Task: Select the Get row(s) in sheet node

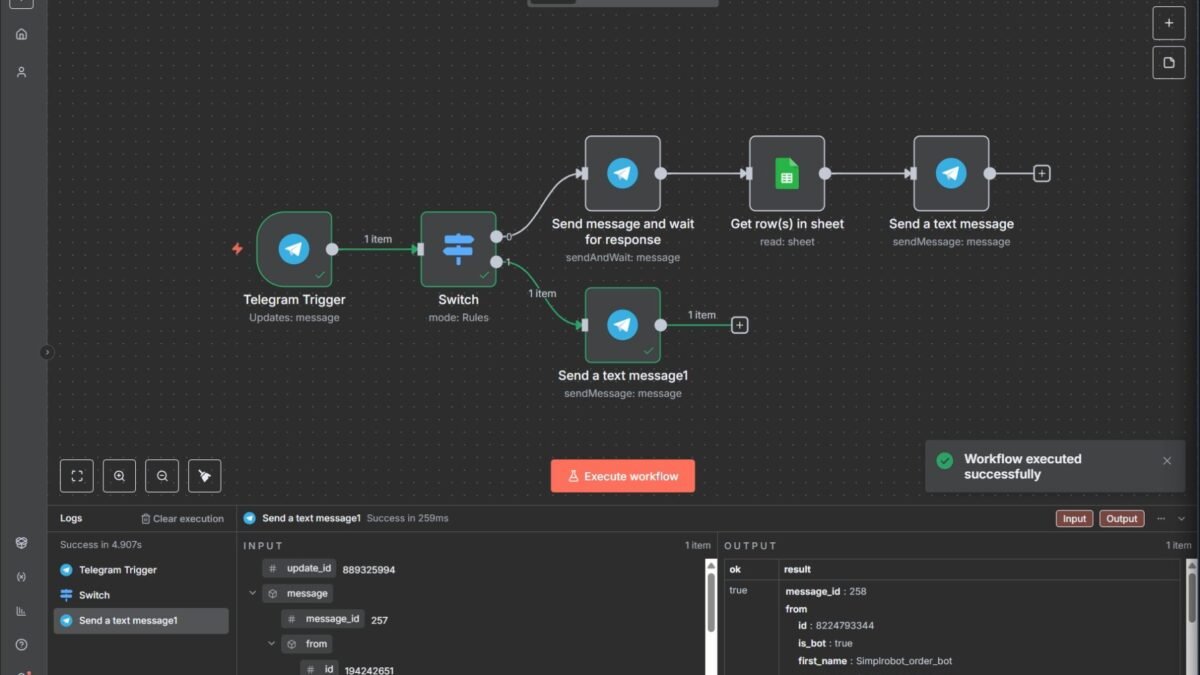Action: click(x=787, y=173)
